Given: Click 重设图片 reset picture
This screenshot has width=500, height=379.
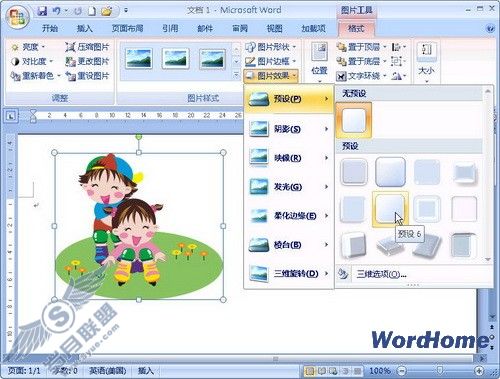Looking at the screenshot, I should (x=87, y=76).
